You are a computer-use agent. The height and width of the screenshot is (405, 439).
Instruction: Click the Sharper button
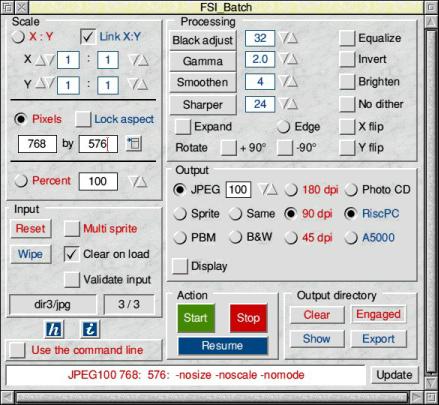203,105
